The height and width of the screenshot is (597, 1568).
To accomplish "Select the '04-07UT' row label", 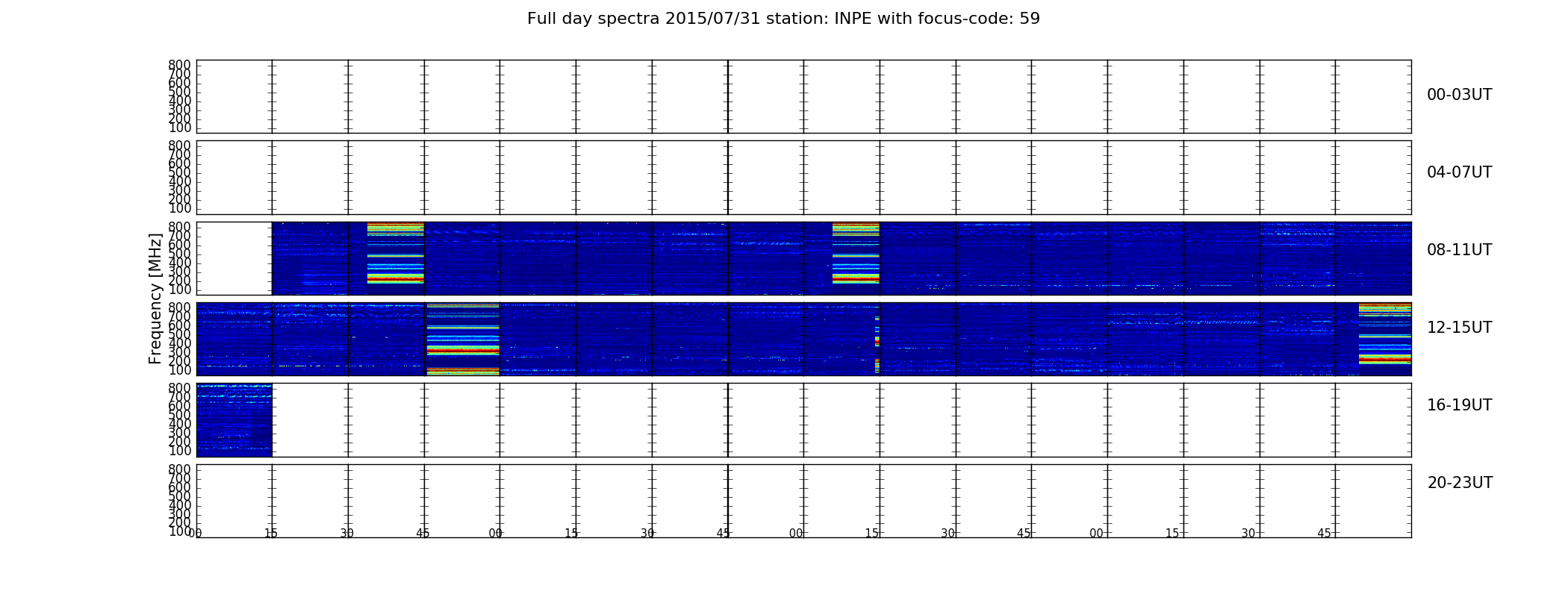I will pyautogui.click(x=1459, y=172).
